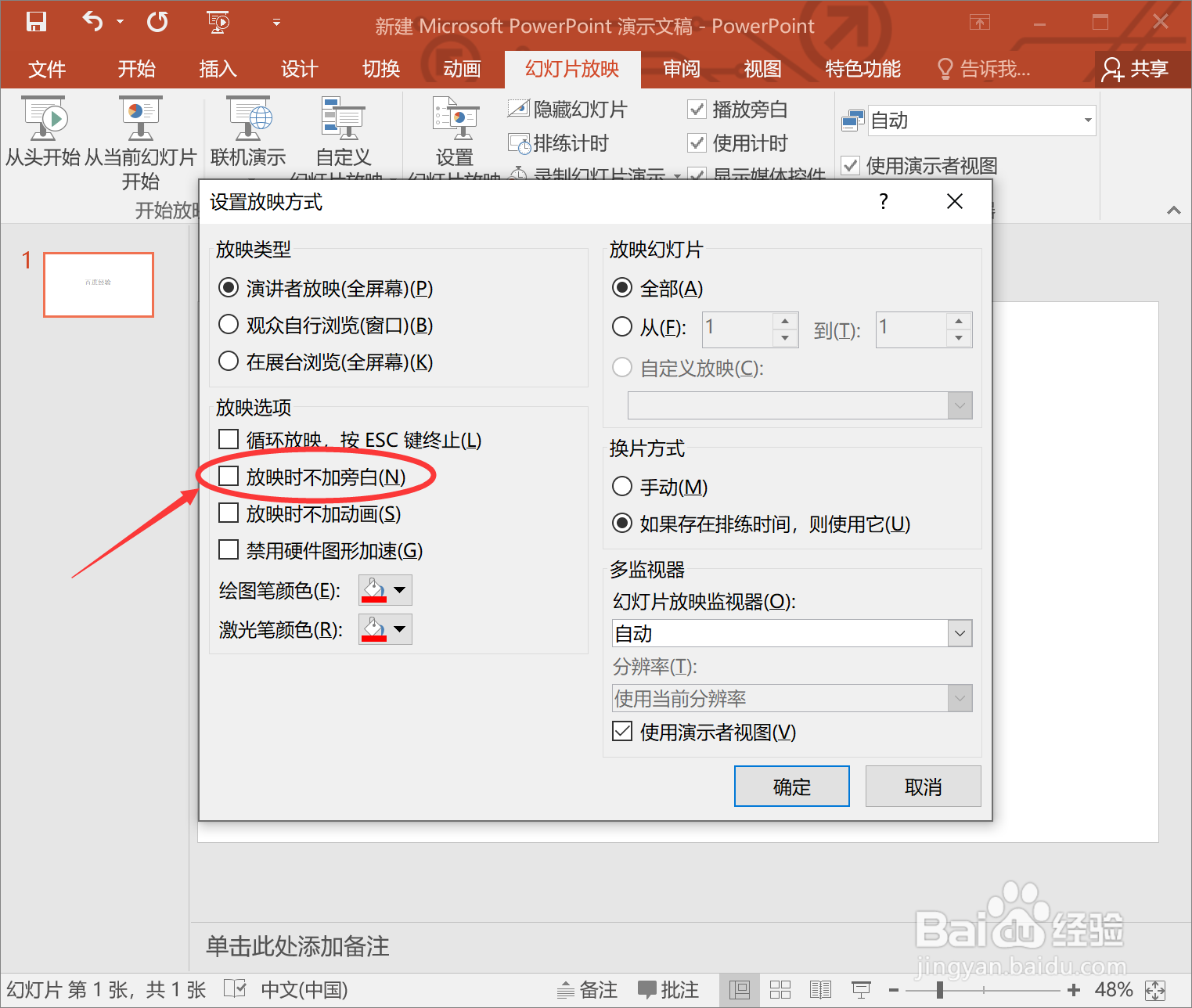
Task: Click zoom in plus button
Action: [1074, 990]
